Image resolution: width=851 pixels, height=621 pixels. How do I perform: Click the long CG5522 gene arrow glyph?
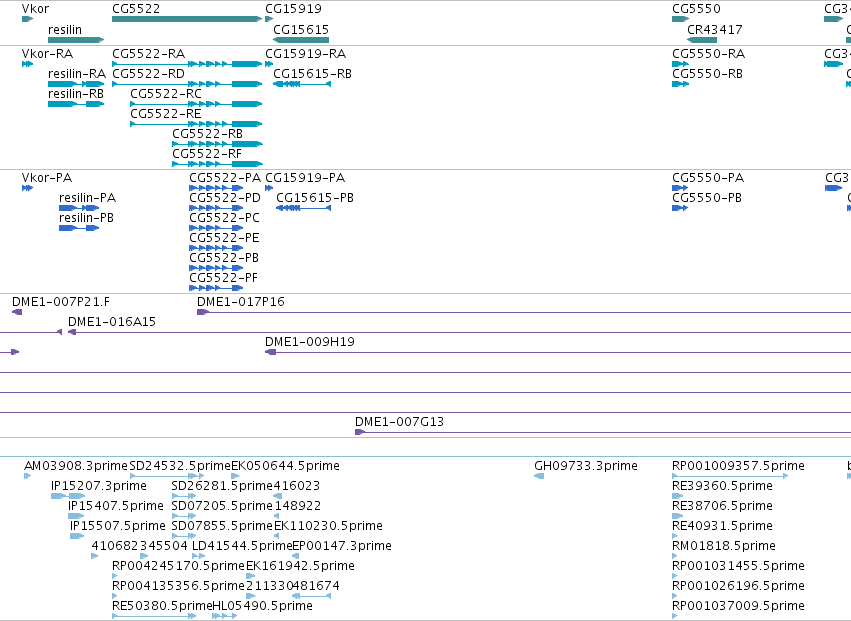pos(187,19)
